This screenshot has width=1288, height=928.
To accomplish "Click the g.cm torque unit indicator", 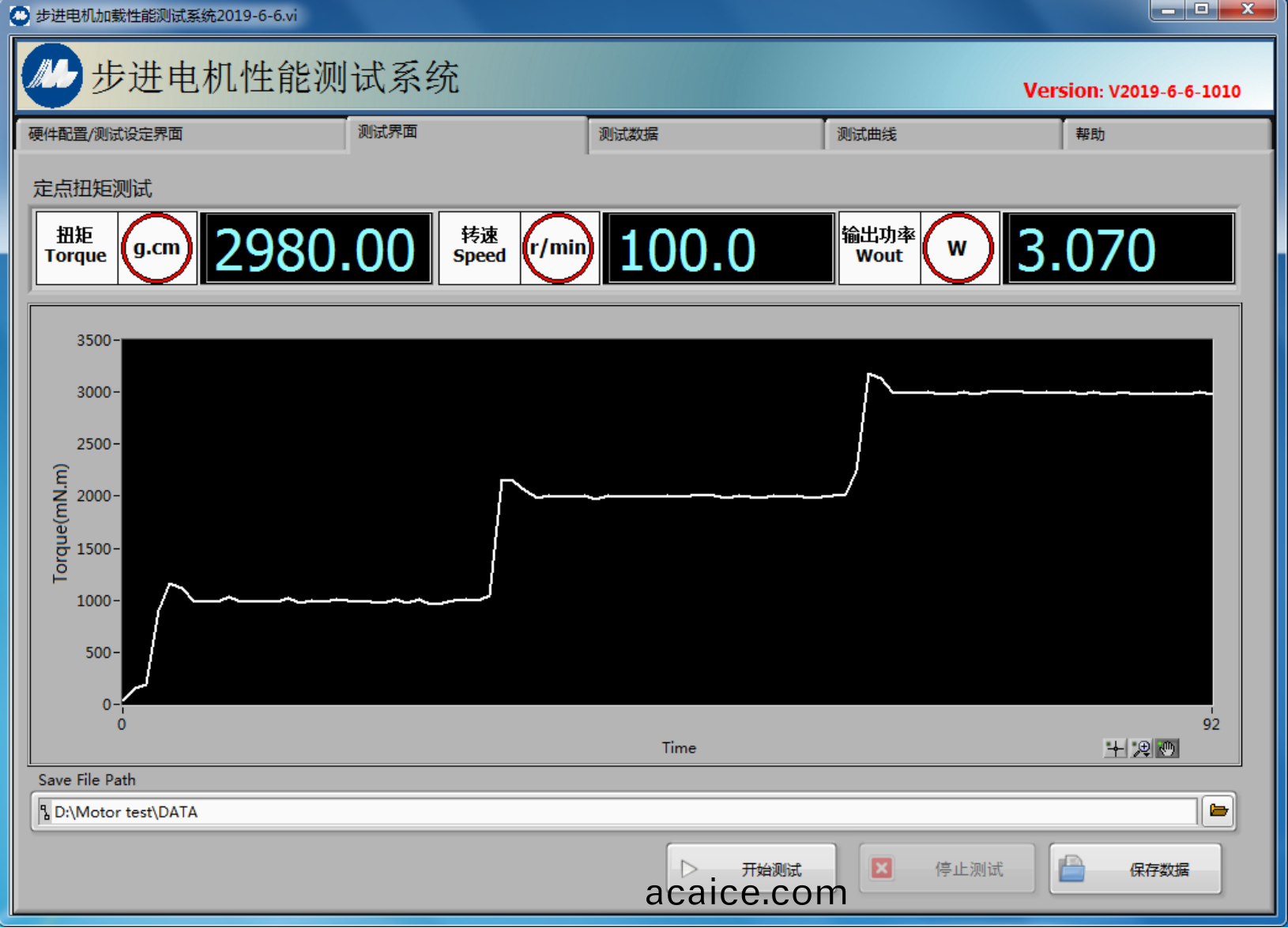I will (156, 248).
